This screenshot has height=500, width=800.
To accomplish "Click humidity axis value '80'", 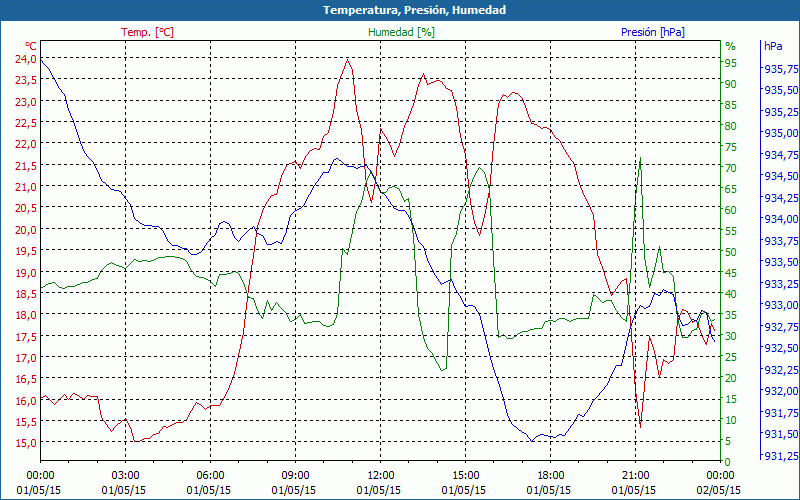I will pyautogui.click(x=731, y=126).
